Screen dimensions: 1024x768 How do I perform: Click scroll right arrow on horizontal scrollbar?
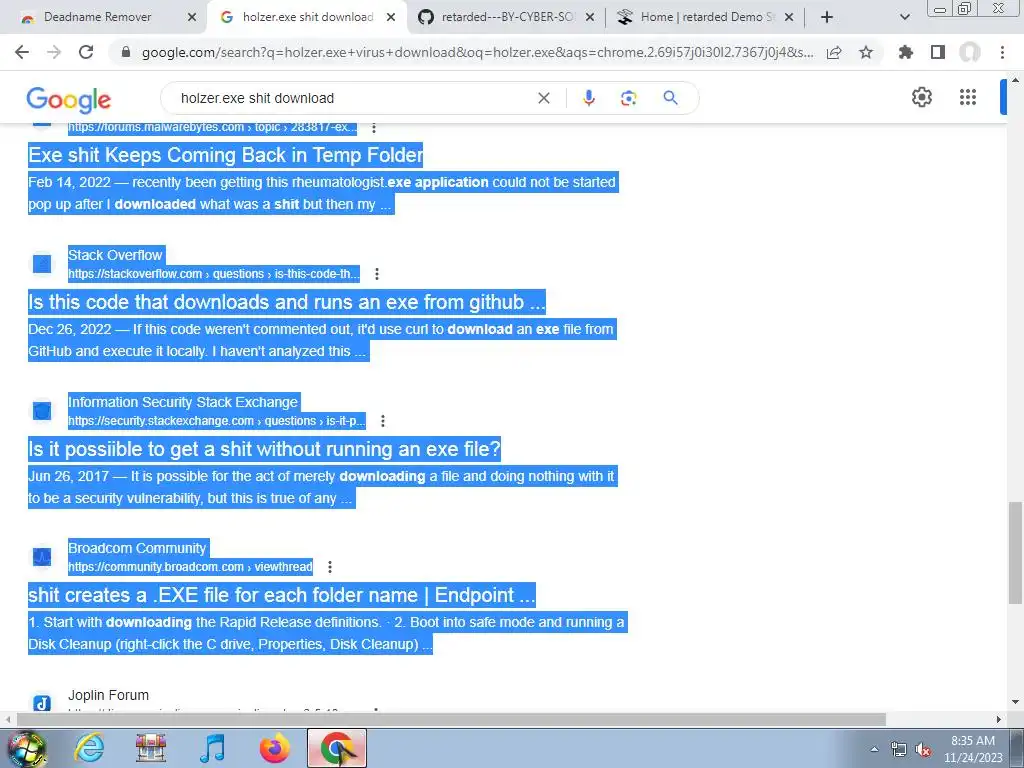pyautogui.click(x=999, y=719)
